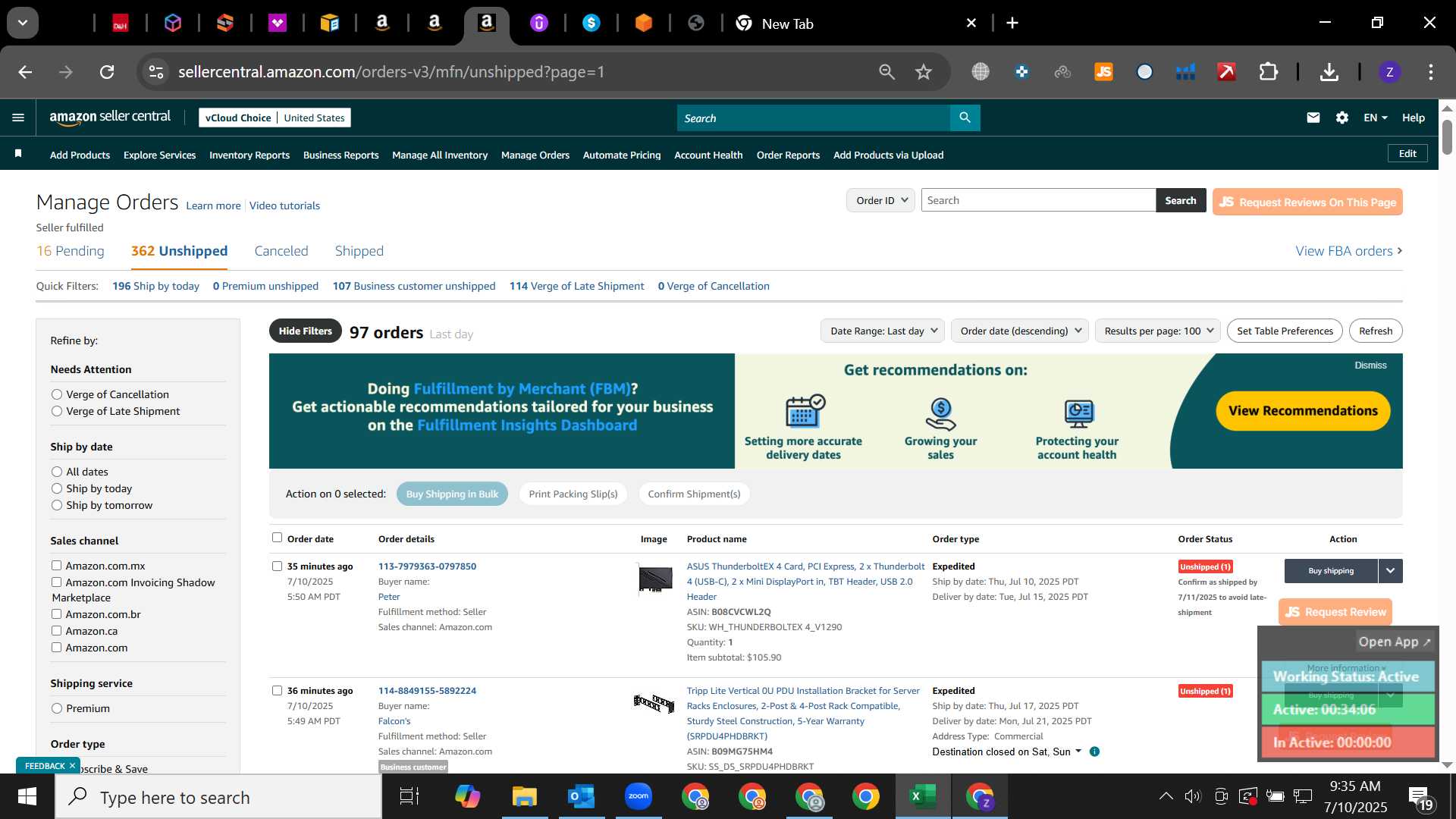Select Ship by tomorrow radio option

(x=57, y=505)
